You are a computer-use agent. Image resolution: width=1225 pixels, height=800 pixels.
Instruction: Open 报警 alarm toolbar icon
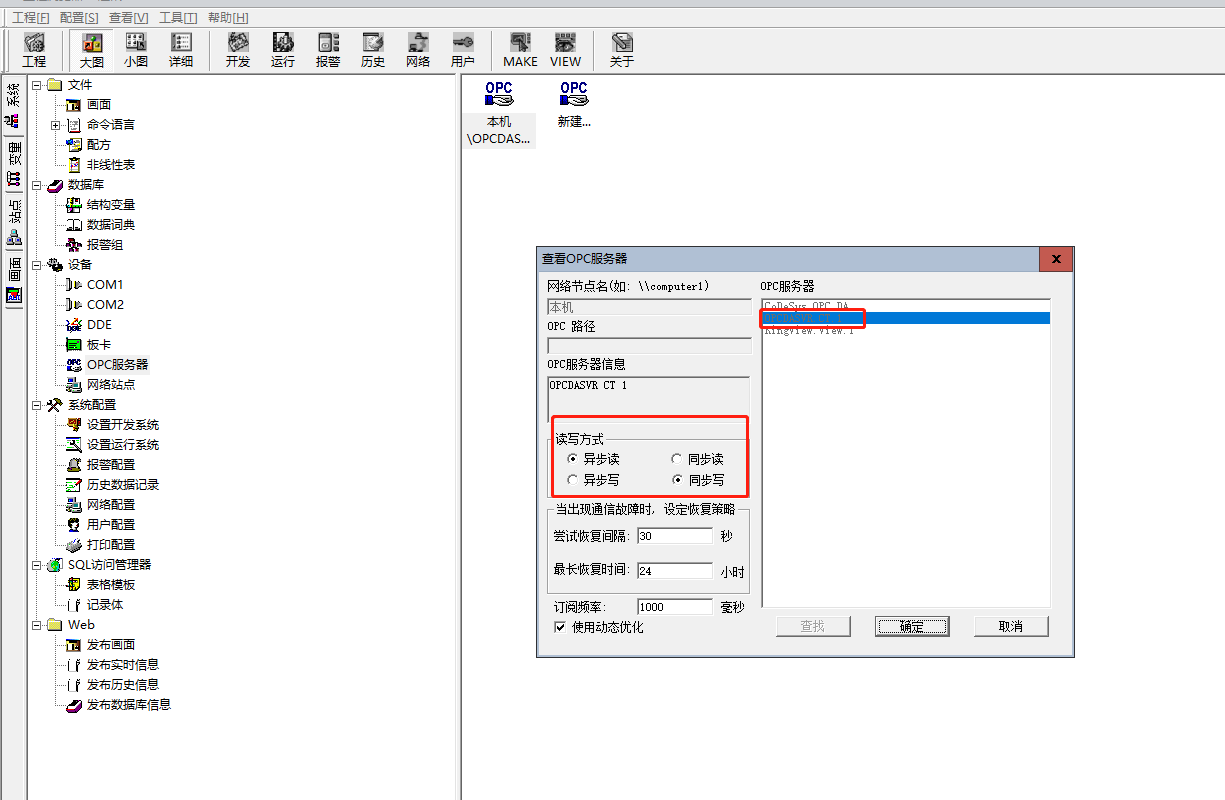pyautogui.click(x=328, y=50)
